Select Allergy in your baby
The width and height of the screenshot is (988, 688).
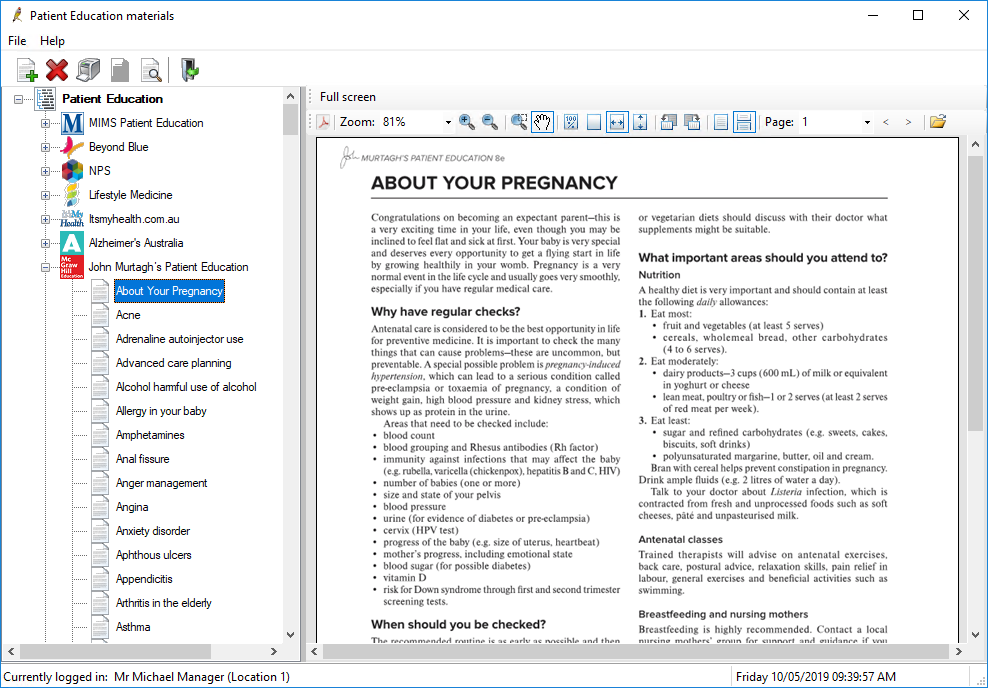(x=161, y=411)
